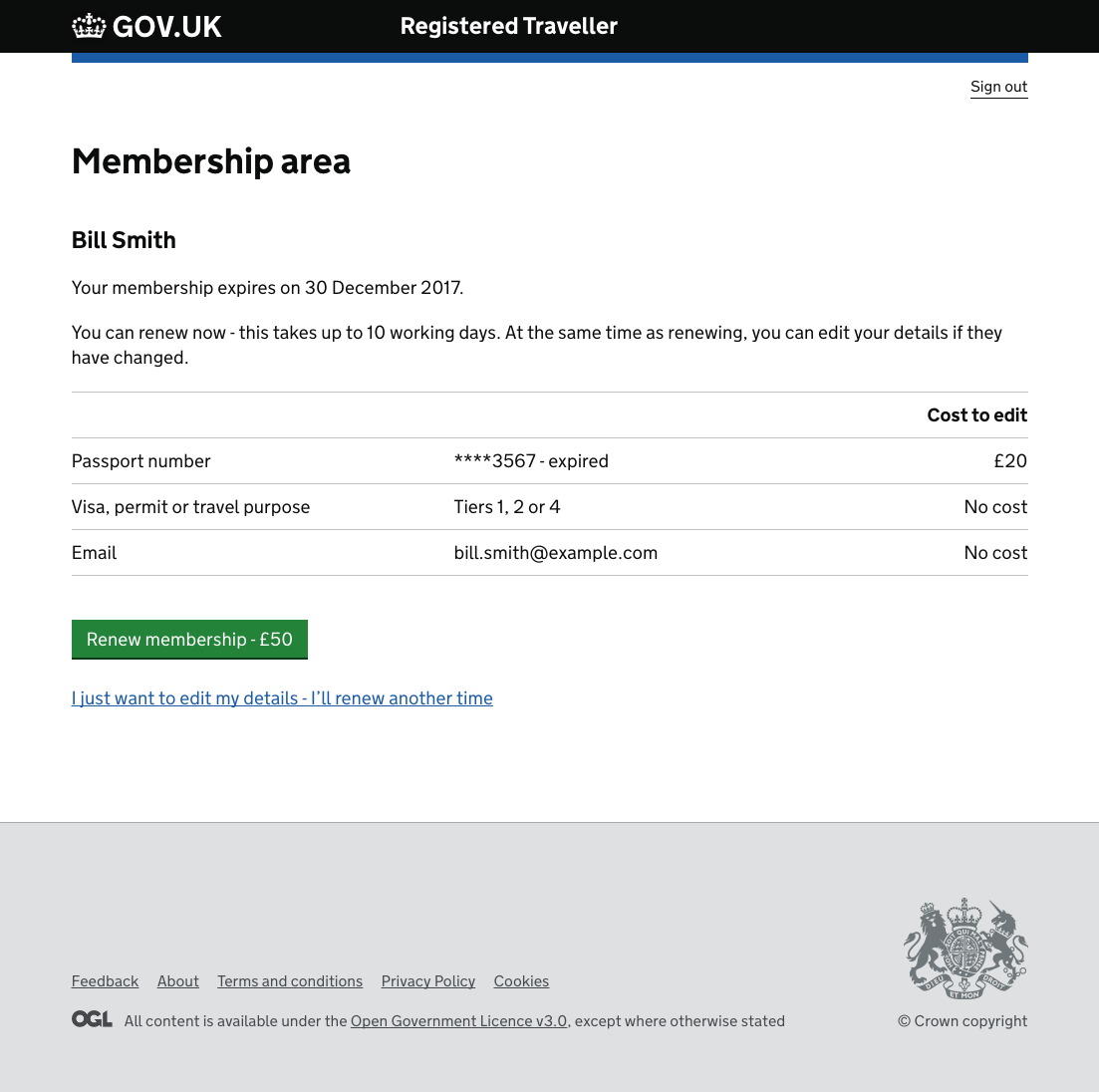
Task: Open the Privacy Policy link
Action: point(428,981)
